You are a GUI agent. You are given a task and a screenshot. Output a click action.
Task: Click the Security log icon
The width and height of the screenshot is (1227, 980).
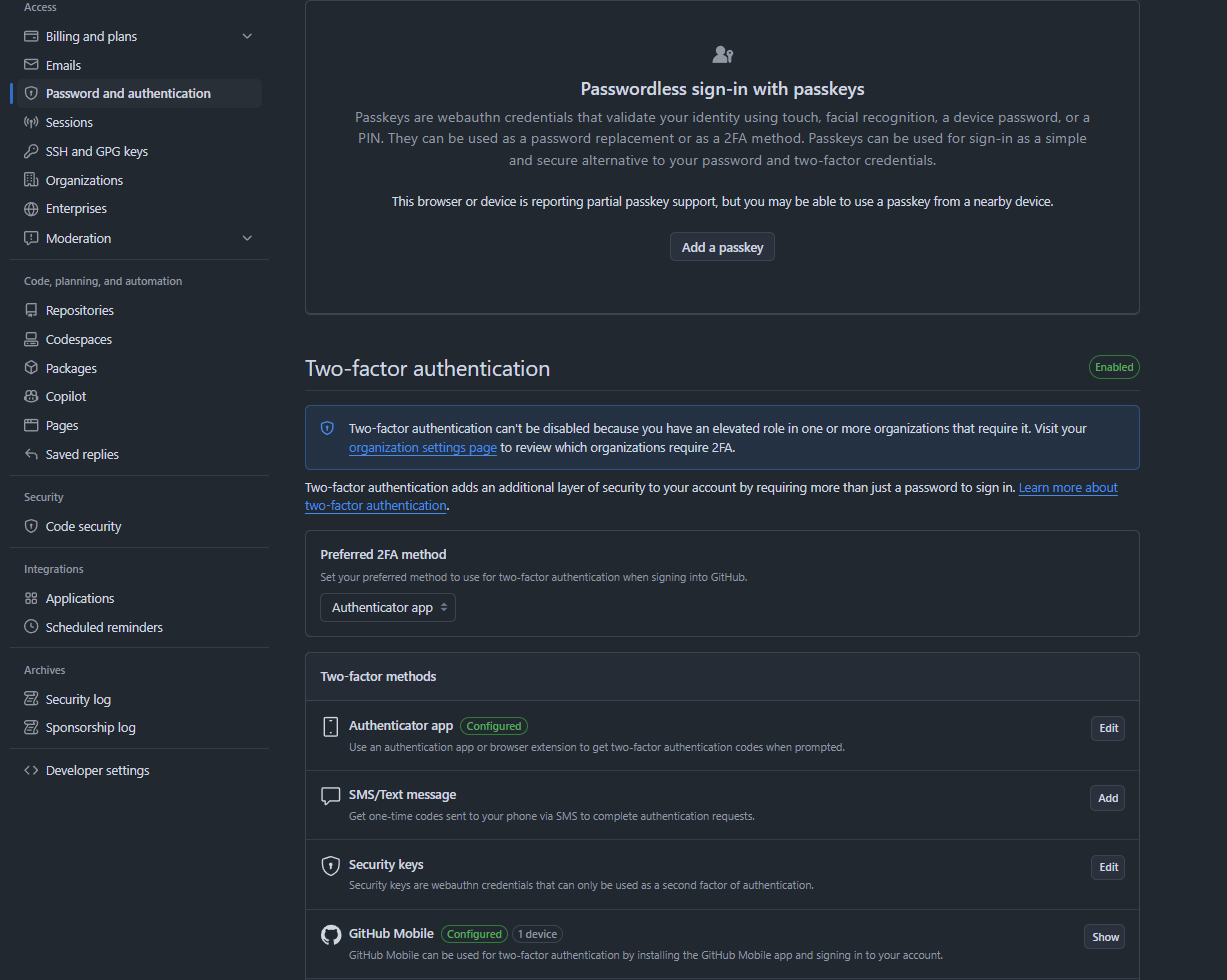pos(31,700)
